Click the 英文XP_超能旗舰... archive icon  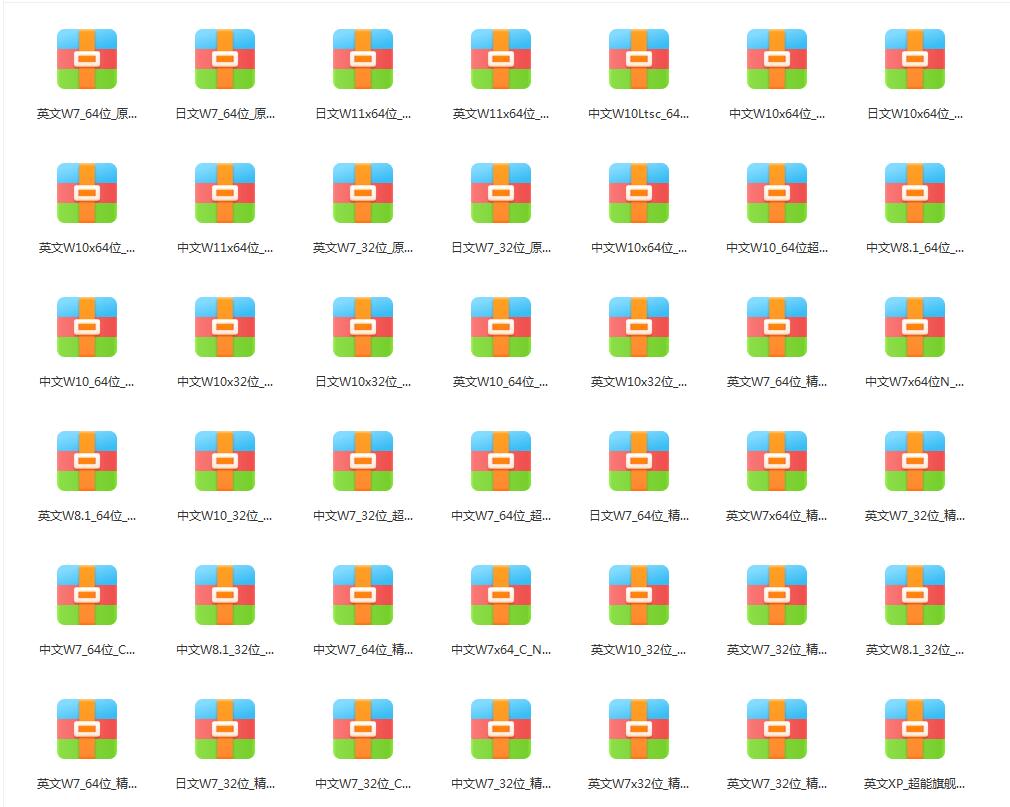point(915,729)
